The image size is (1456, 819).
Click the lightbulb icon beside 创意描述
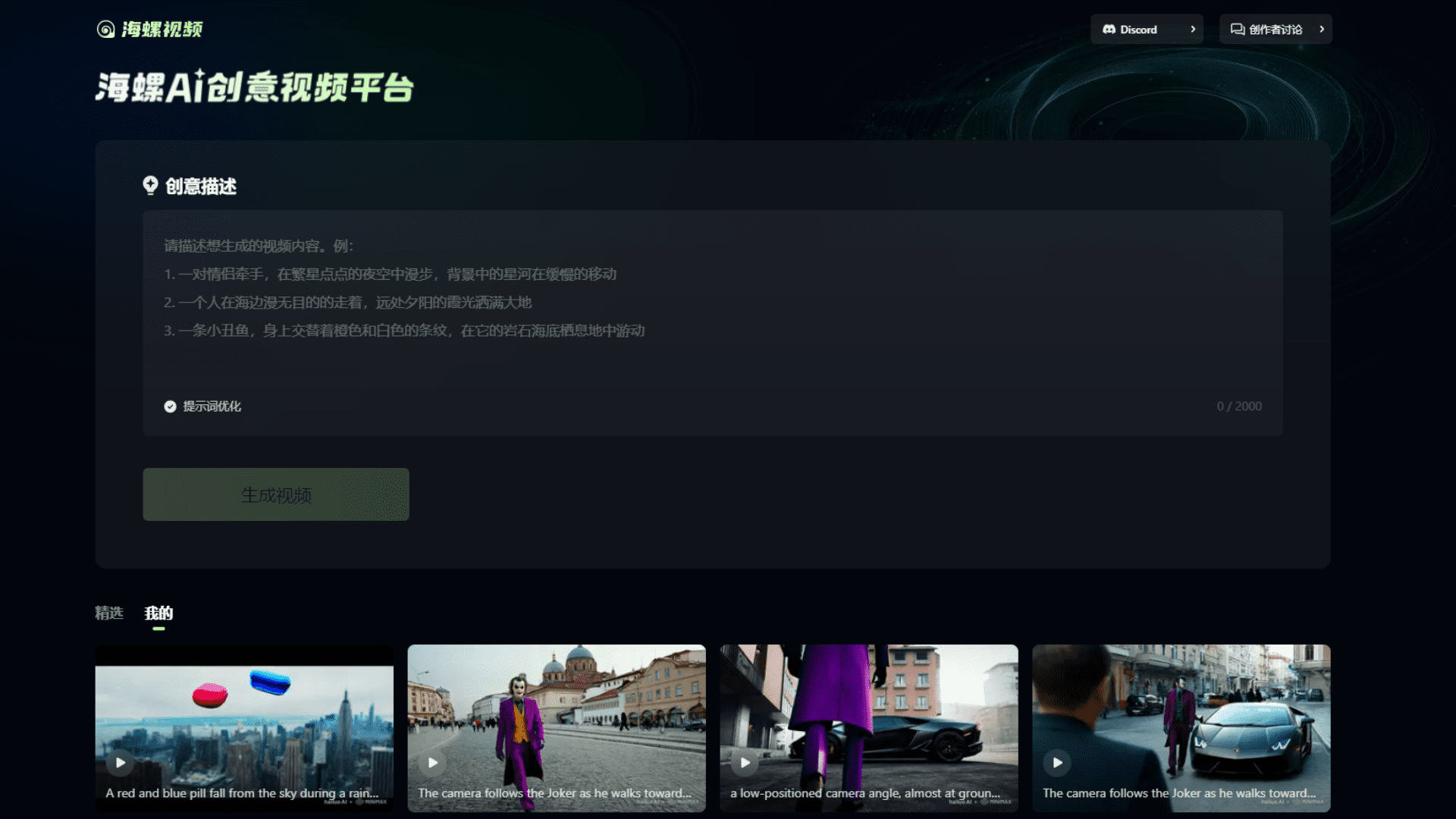coord(150,186)
